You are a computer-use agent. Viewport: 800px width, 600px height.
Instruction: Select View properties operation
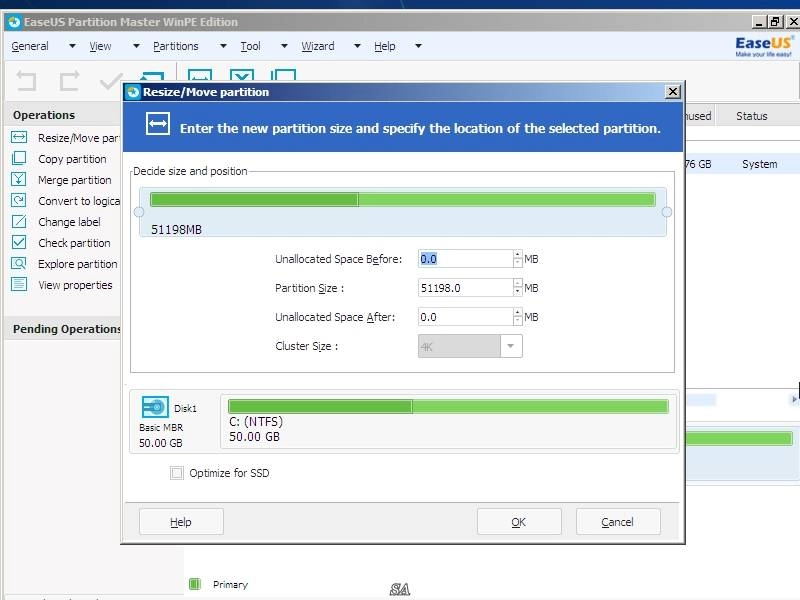tap(75, 285)
